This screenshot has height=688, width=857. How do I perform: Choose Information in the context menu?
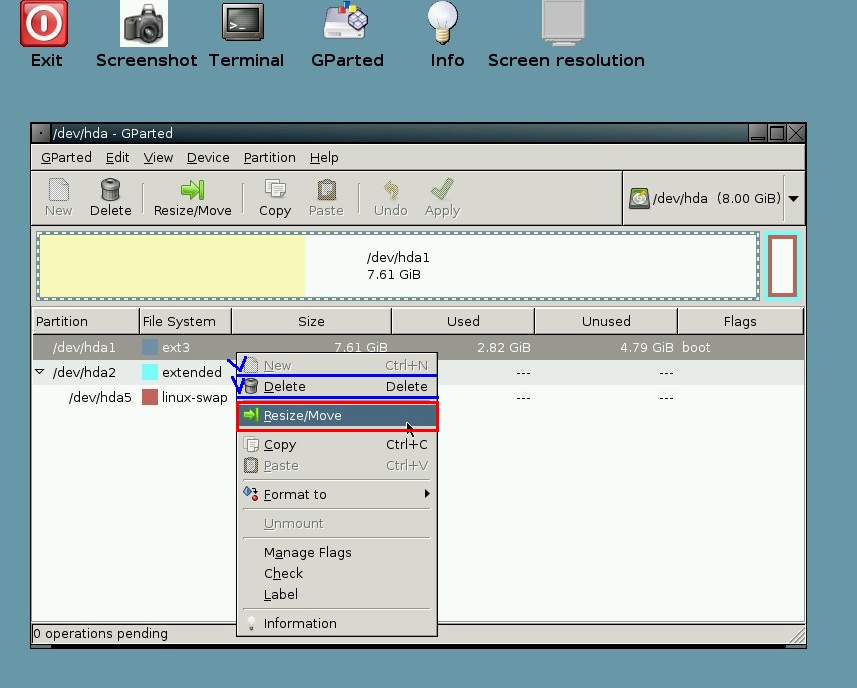(337, 624)
